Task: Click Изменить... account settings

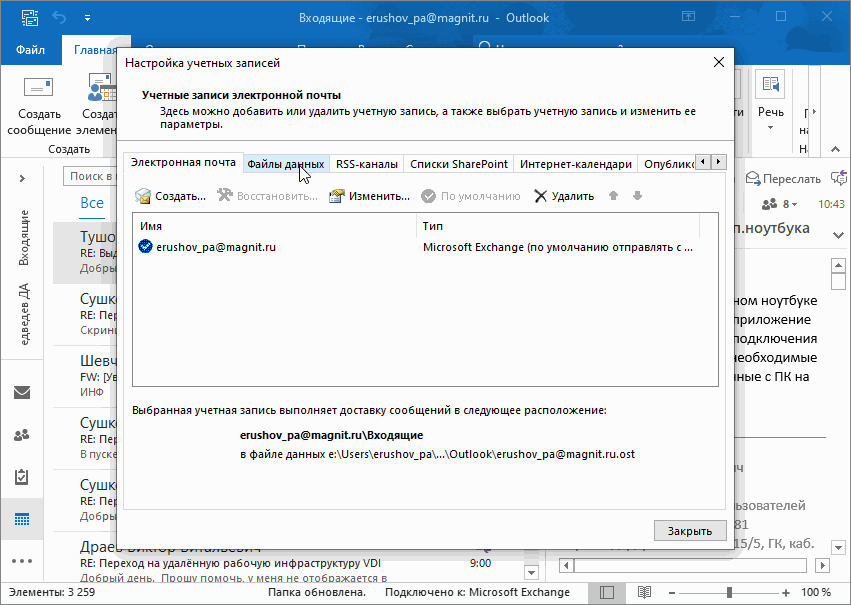Action: point(369,196)
